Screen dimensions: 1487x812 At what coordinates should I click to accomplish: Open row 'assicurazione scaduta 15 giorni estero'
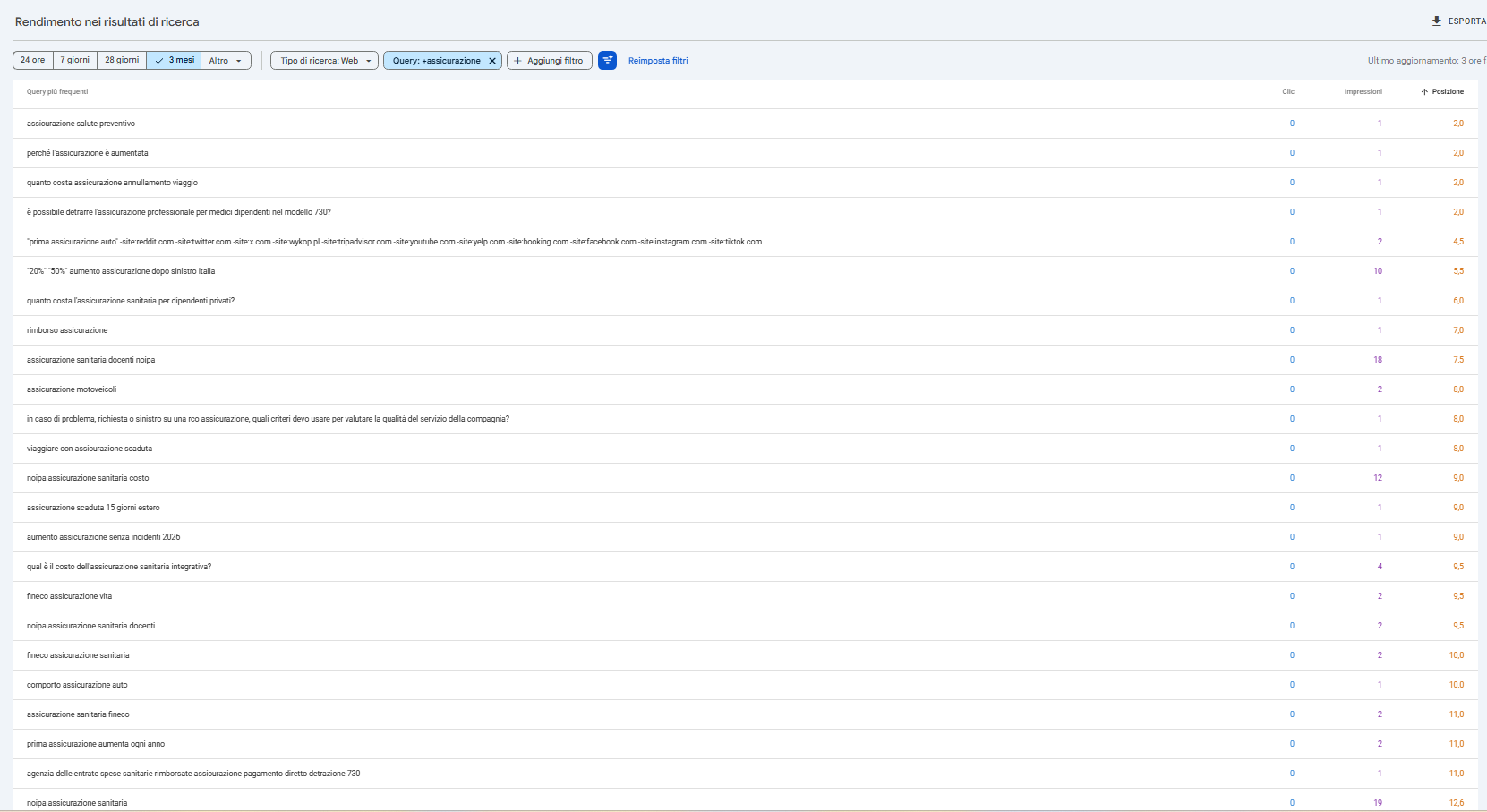[x=745, y=508]
